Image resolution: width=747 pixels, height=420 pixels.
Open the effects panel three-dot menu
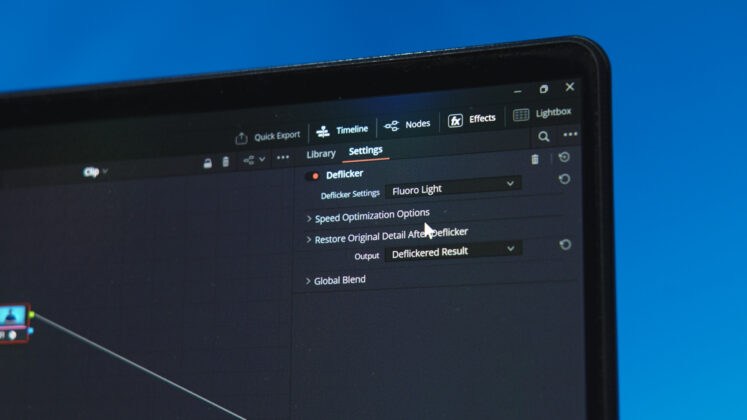[570, 134]
